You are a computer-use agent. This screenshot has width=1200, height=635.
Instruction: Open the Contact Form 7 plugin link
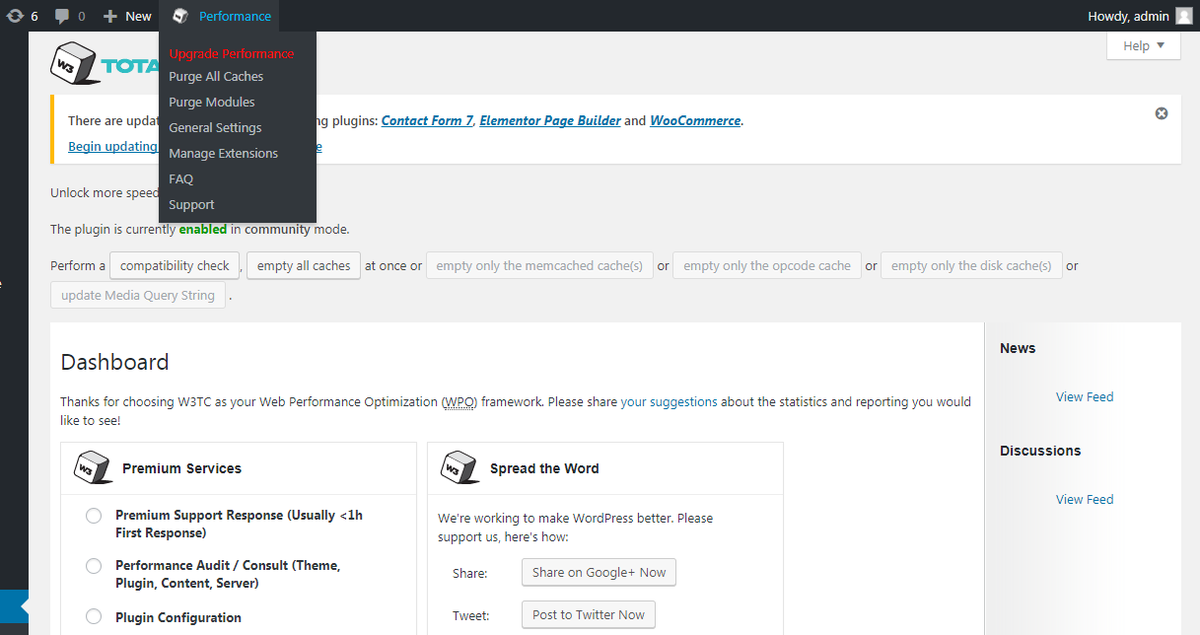[428, 121]
